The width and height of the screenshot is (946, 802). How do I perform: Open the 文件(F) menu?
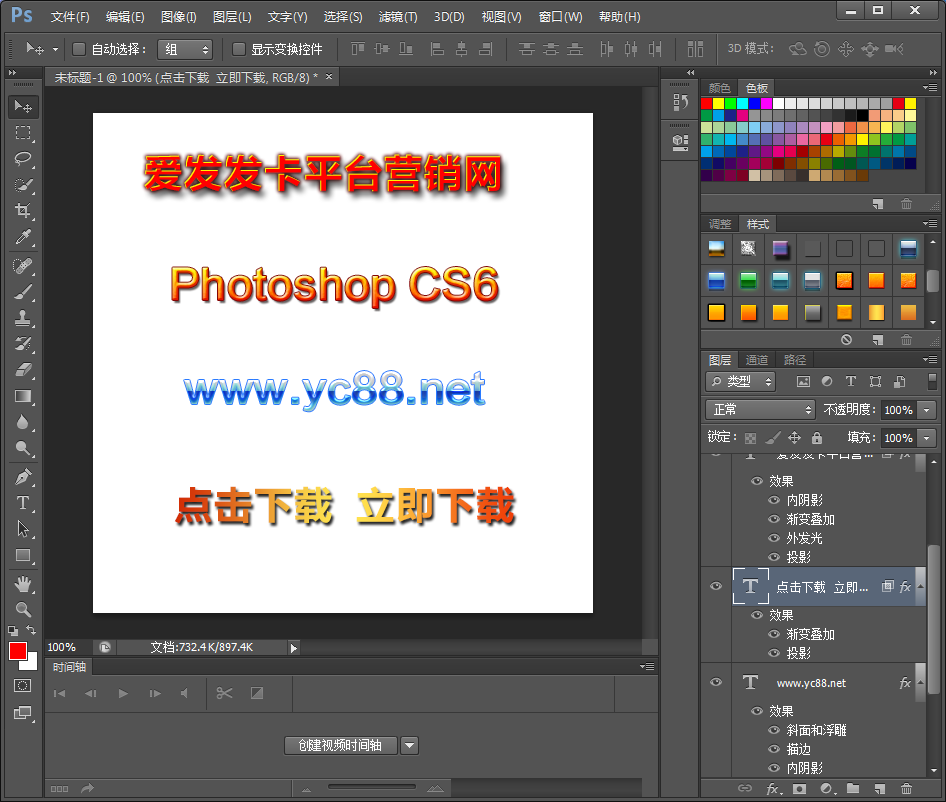(x=70, y=17)
